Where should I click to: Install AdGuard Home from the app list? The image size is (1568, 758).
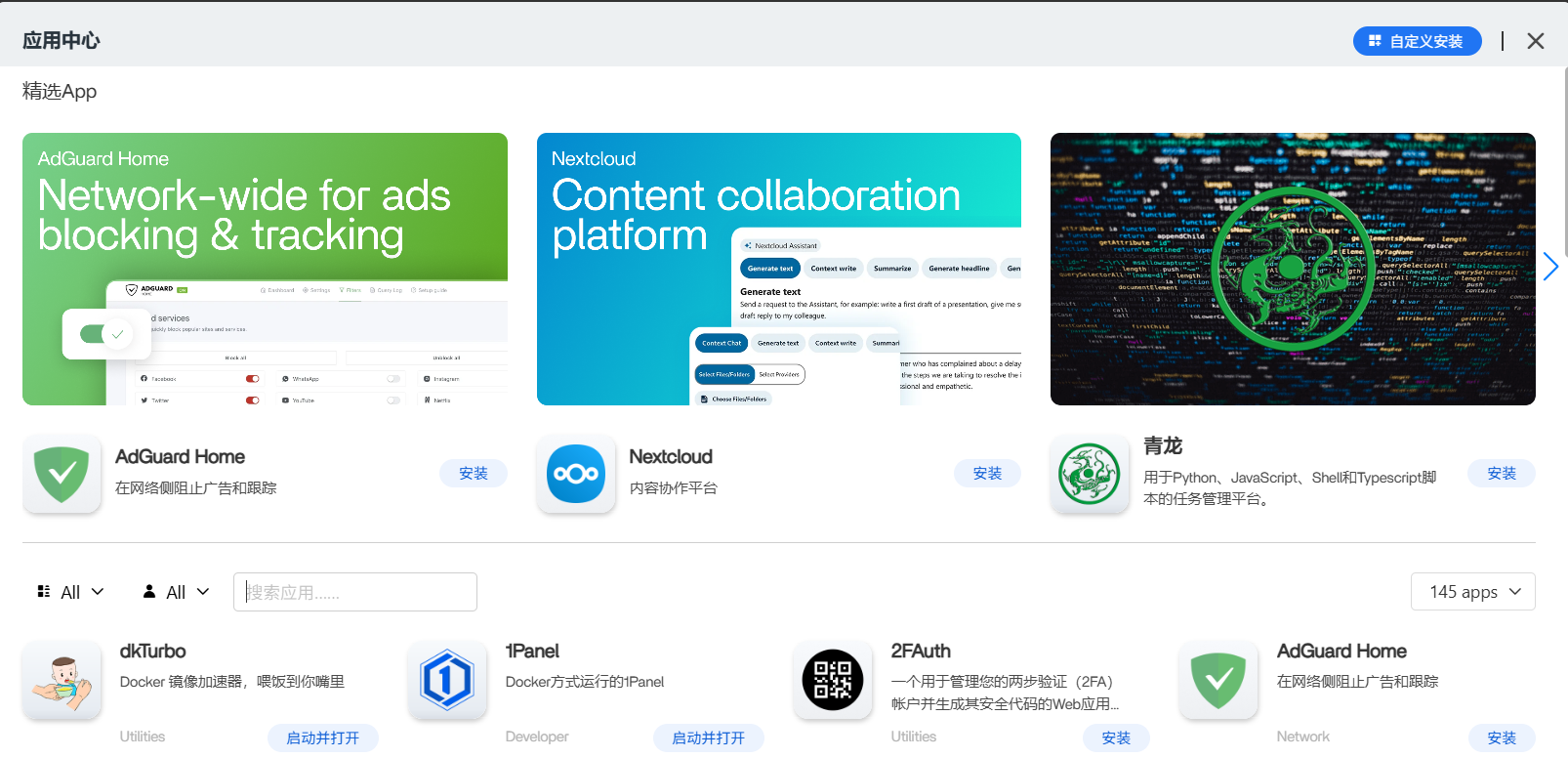(x=1502, y=737)
